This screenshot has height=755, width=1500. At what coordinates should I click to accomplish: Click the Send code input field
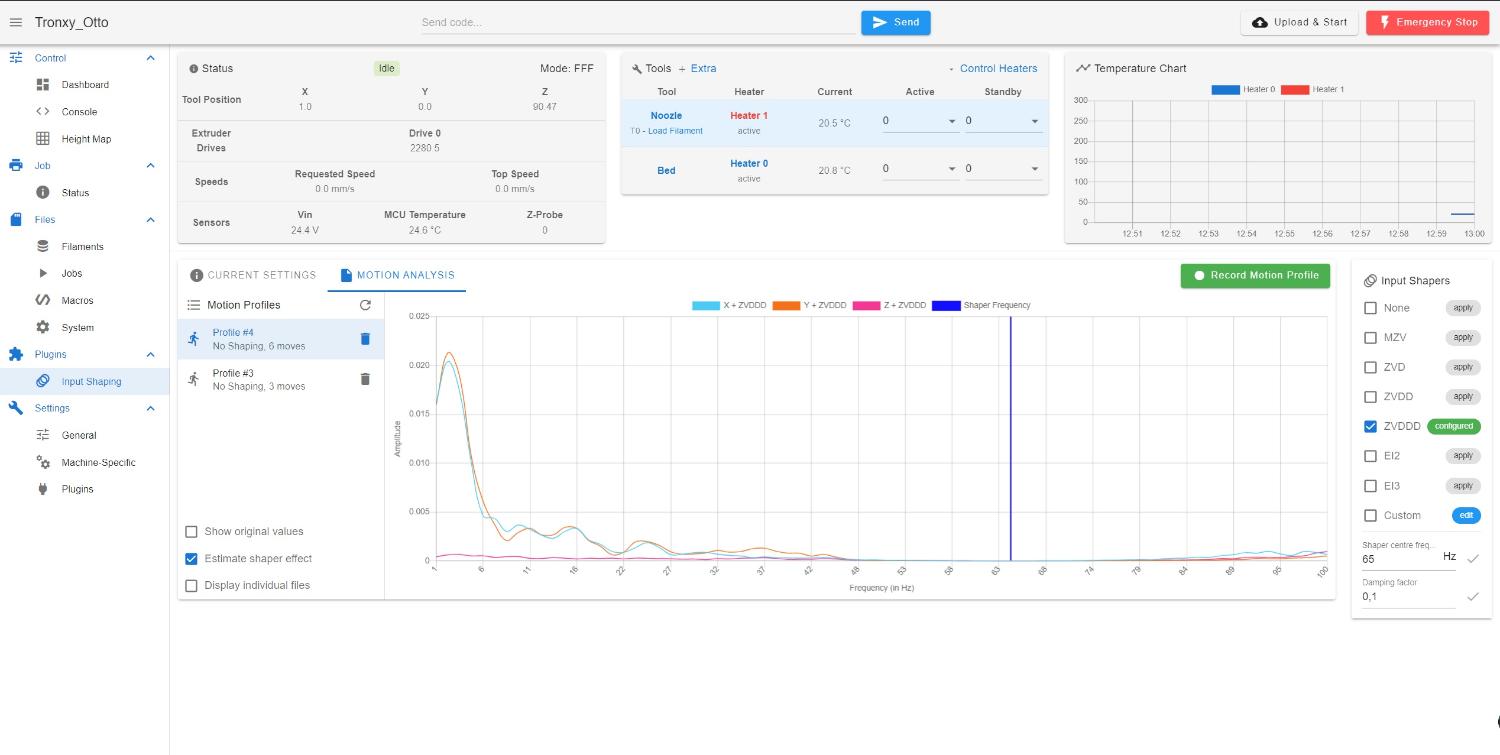click(637, 22)
